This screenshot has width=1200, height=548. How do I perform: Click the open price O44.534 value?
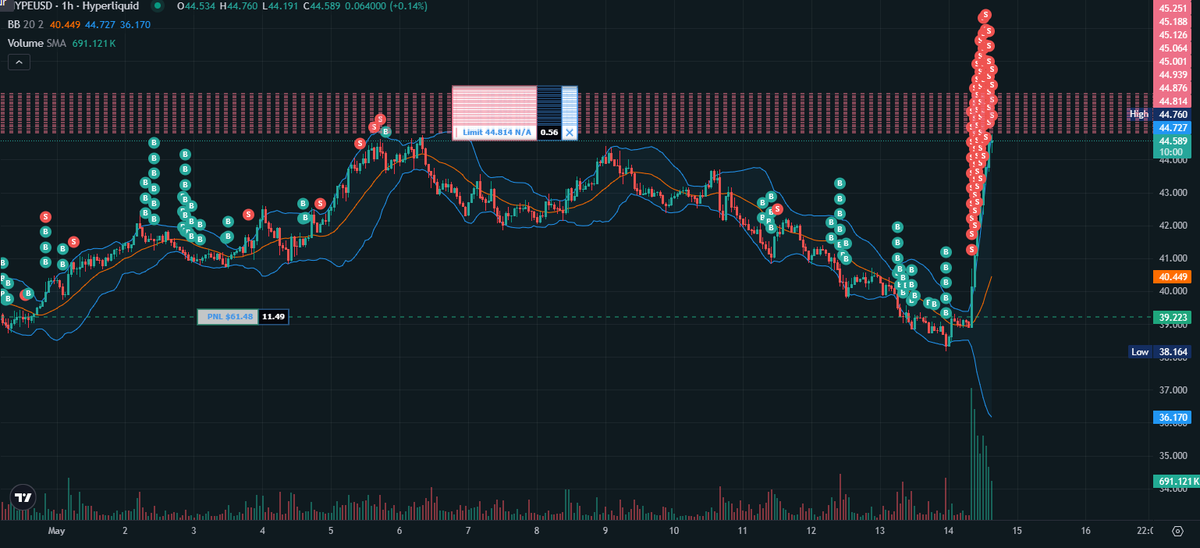(x=196, y=8)
